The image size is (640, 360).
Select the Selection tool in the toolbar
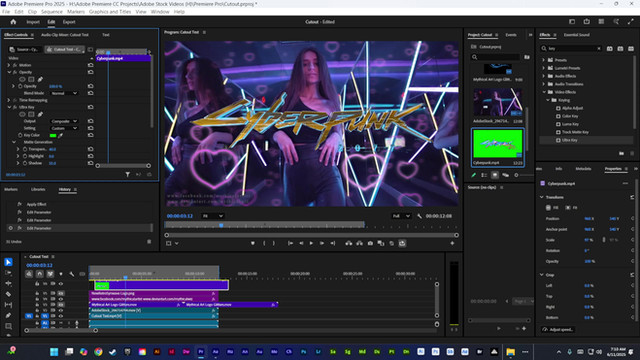(8, 262)
